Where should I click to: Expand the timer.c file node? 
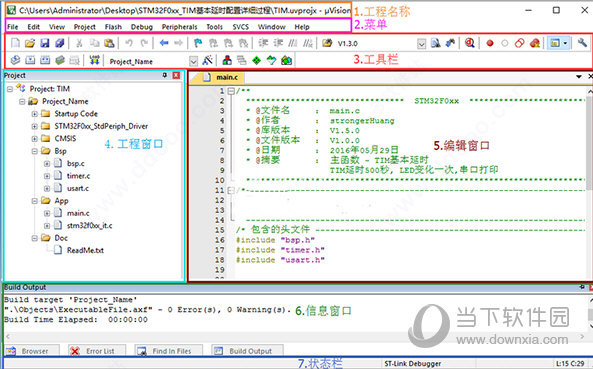point(47,176)
